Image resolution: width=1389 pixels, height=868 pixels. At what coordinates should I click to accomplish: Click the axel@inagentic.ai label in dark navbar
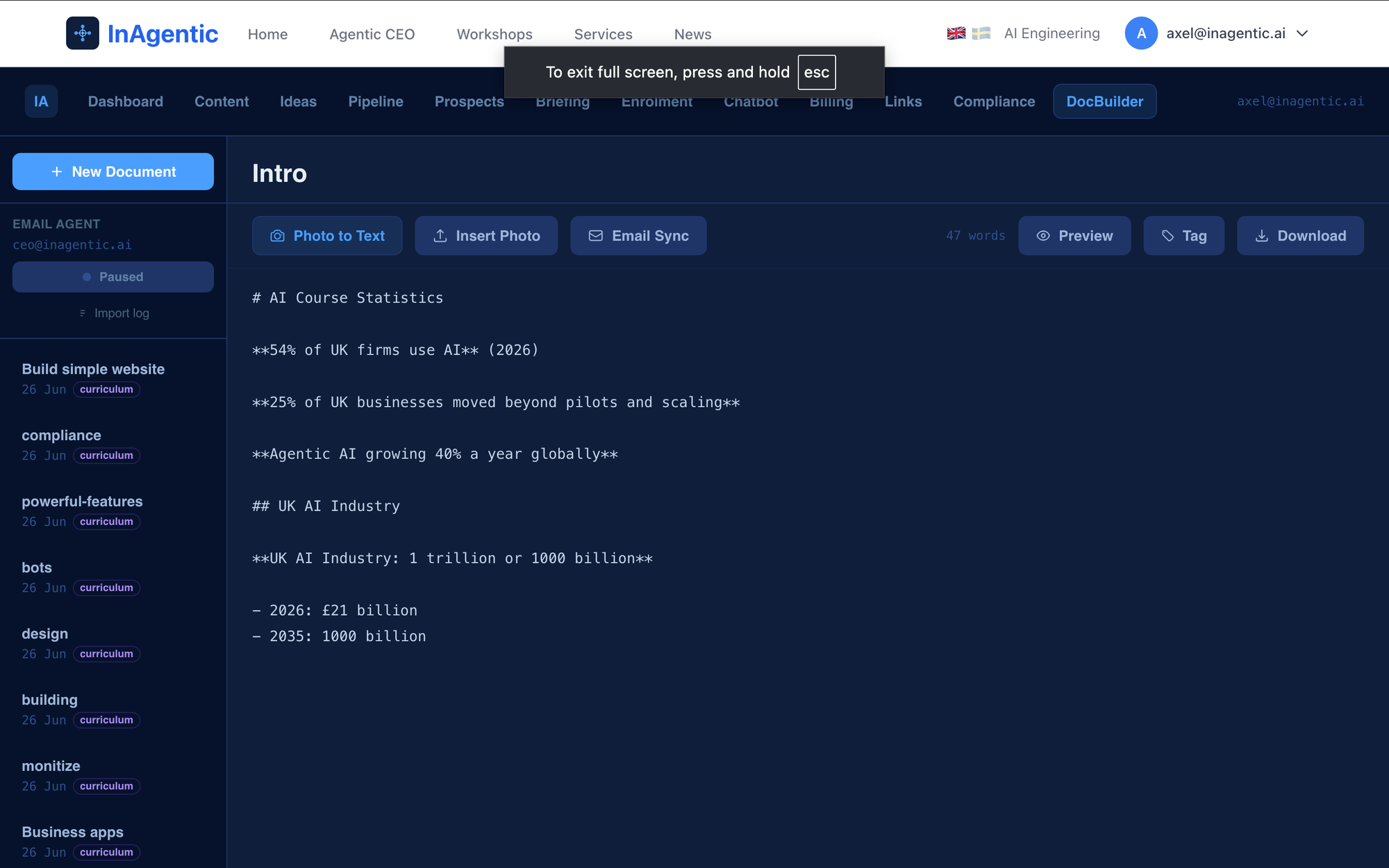[1300, 101]
